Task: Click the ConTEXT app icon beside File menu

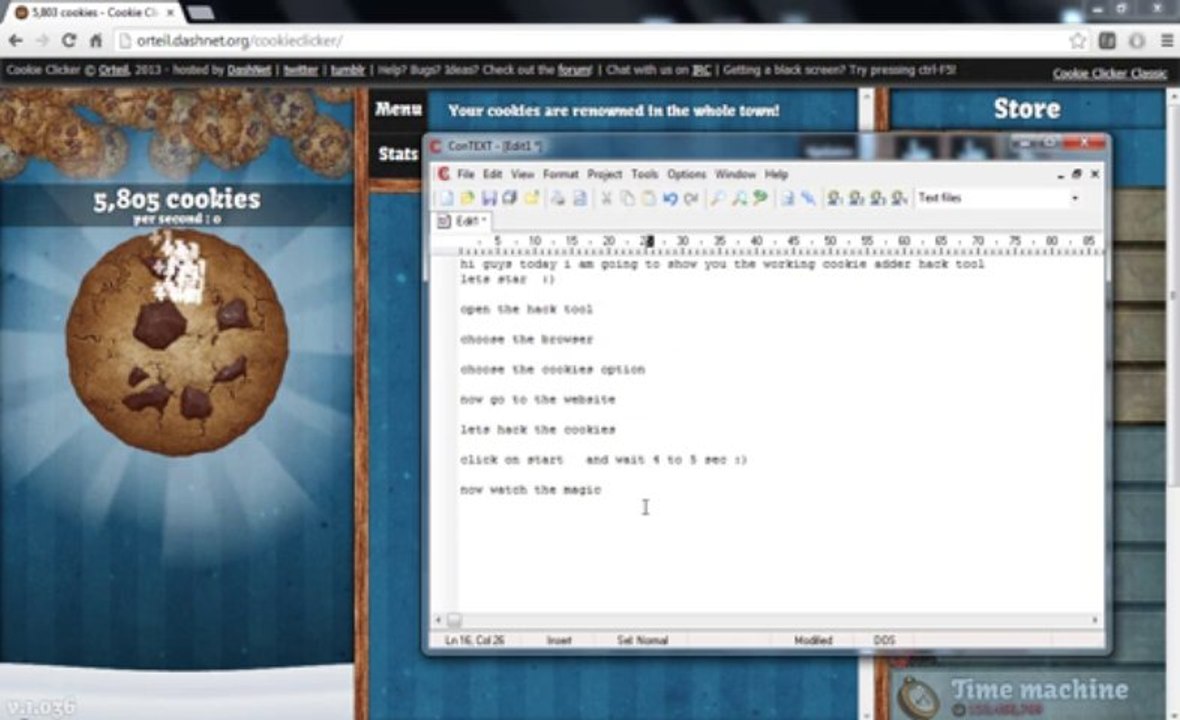Action: pyautogui.click(x=443, y=174)
